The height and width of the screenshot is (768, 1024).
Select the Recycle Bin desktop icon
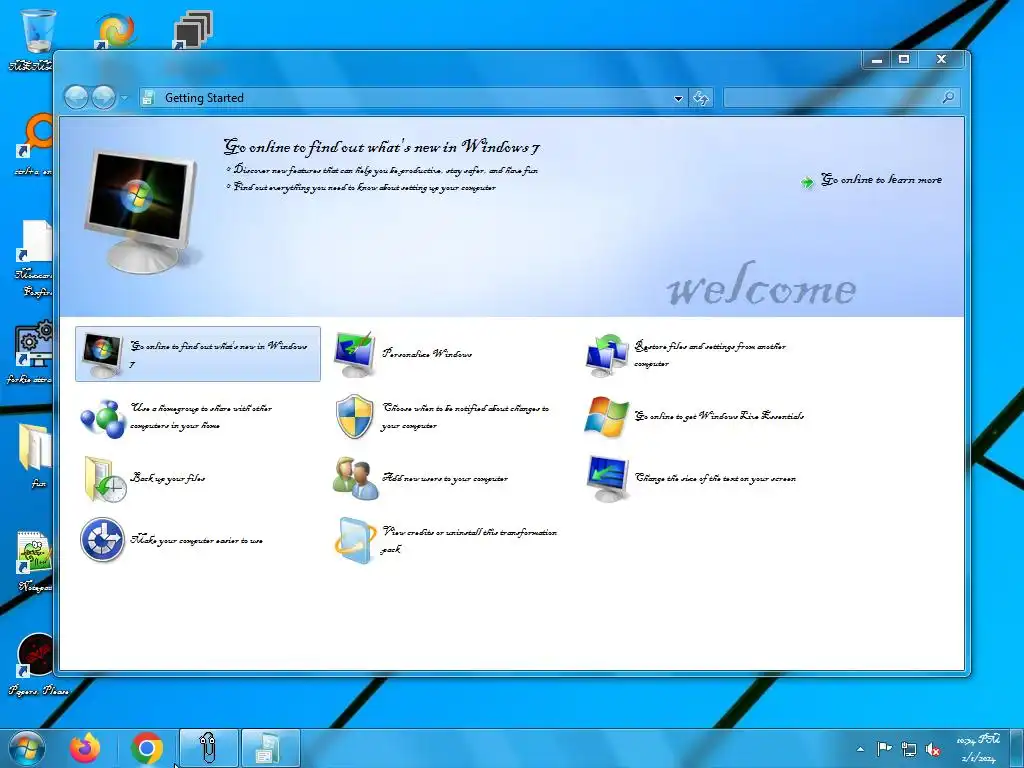pos(39,31)
